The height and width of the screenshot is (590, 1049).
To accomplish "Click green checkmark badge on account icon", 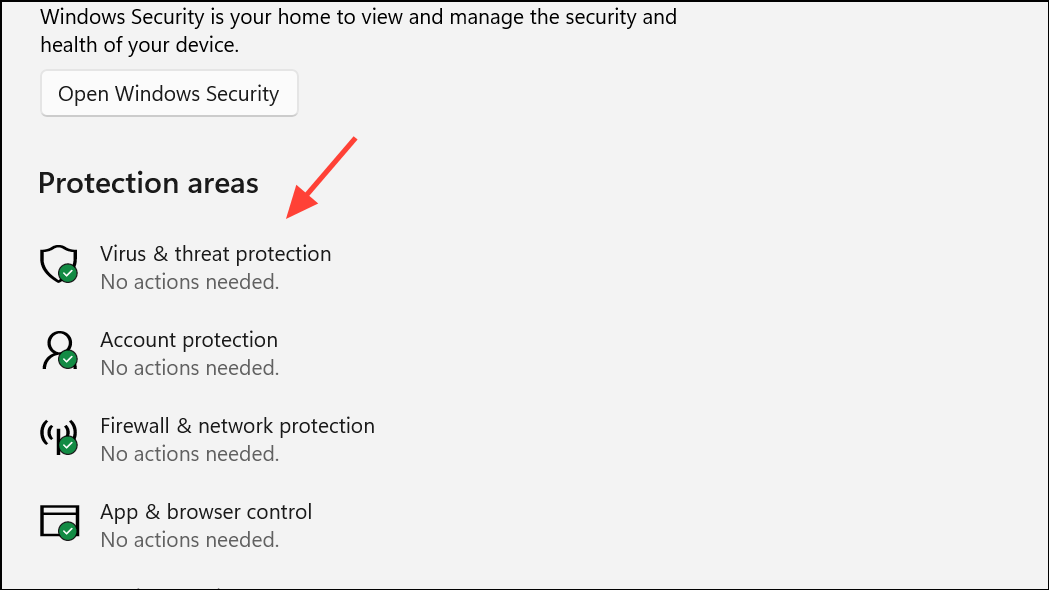I will pos(68,360).
